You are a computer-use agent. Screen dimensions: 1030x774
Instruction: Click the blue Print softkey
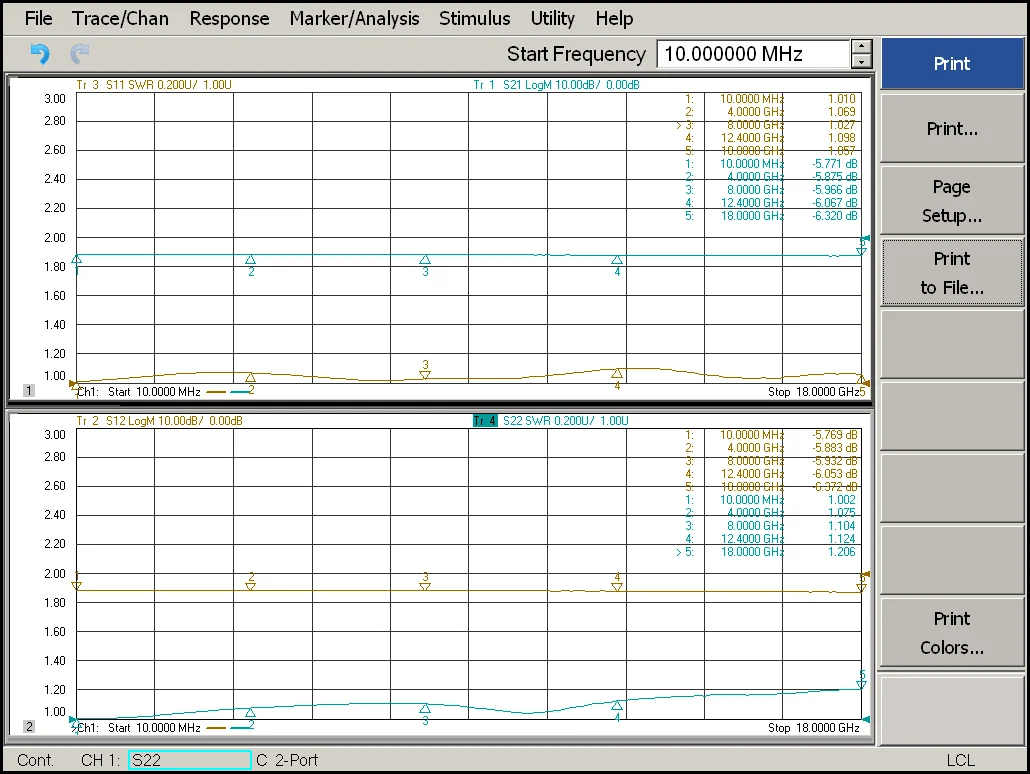click(x=952, y=63)
